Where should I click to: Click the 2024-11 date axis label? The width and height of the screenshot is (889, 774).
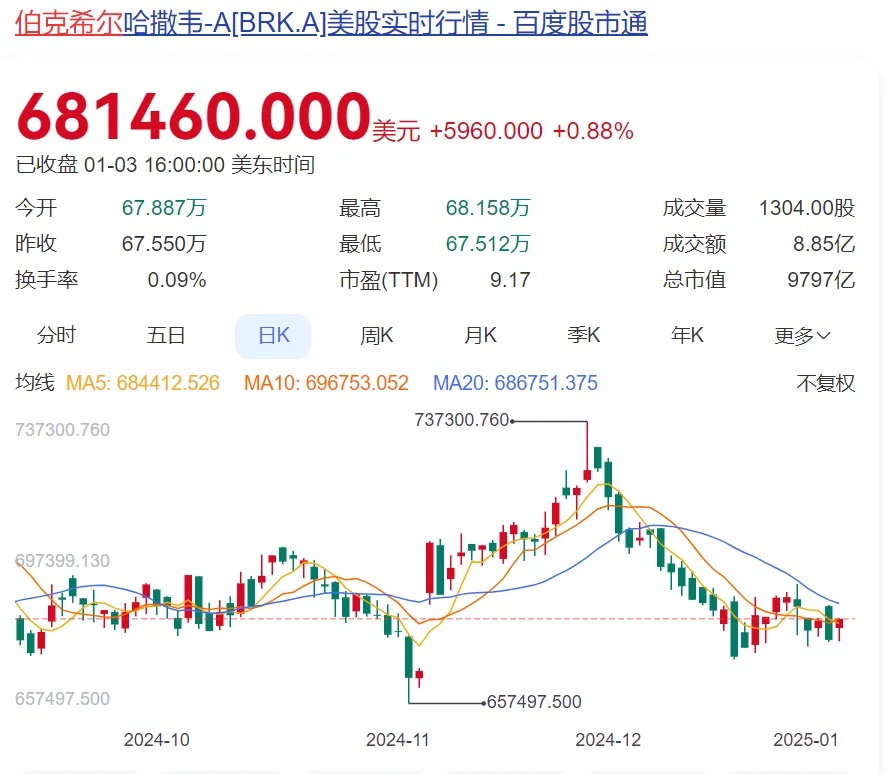point(397,740)
